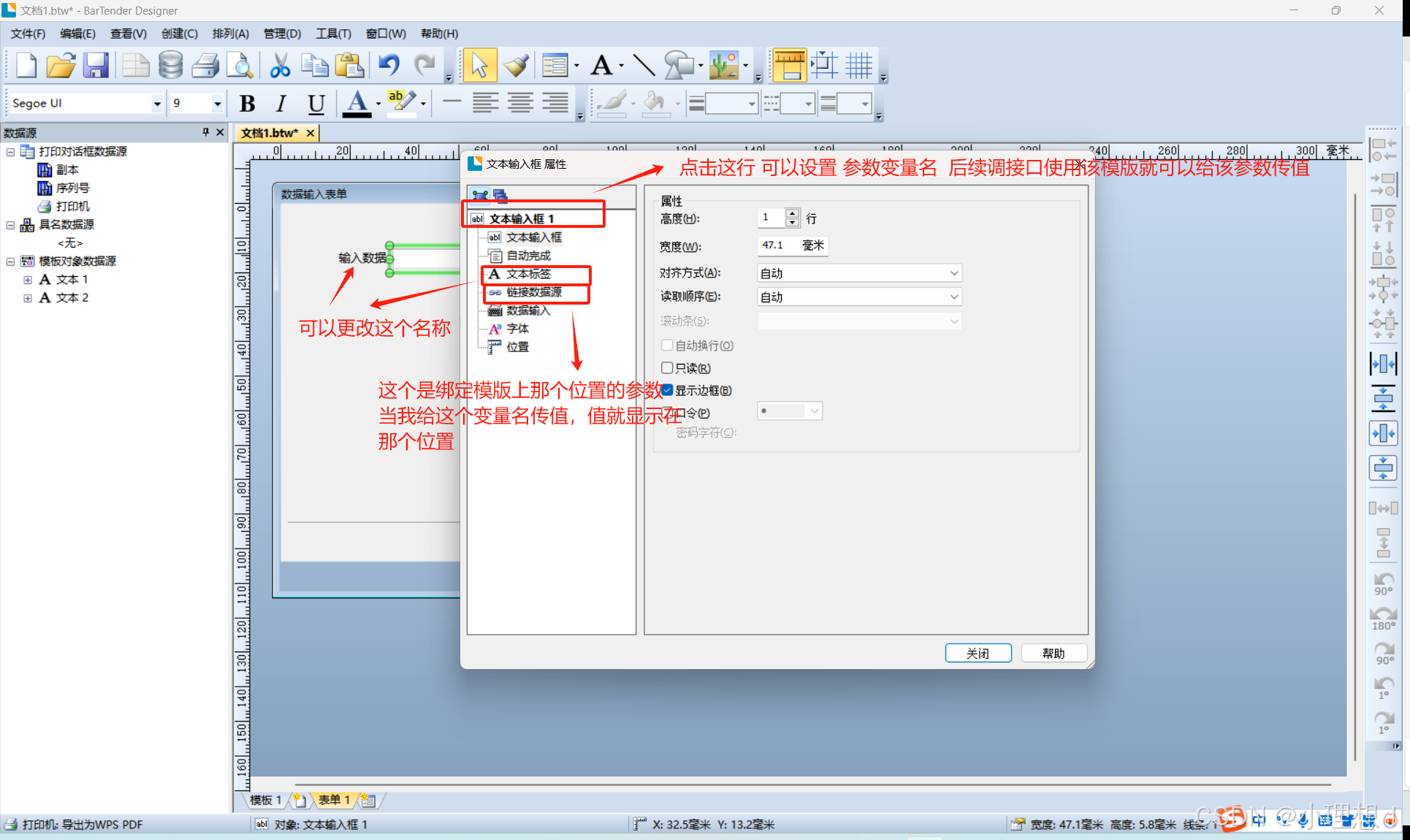
Task: Click the Print icon in toolbar
Action: click(x=205, y=66)
